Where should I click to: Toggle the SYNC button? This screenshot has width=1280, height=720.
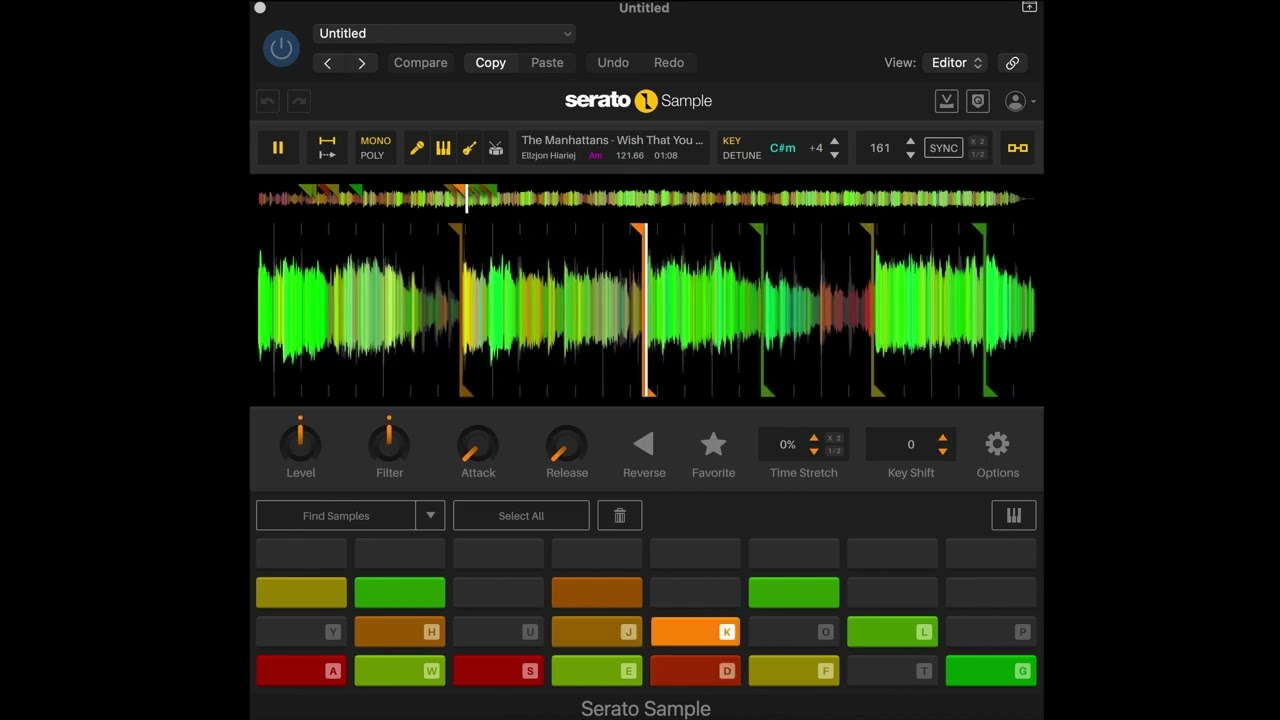click(x=943, y=148)
